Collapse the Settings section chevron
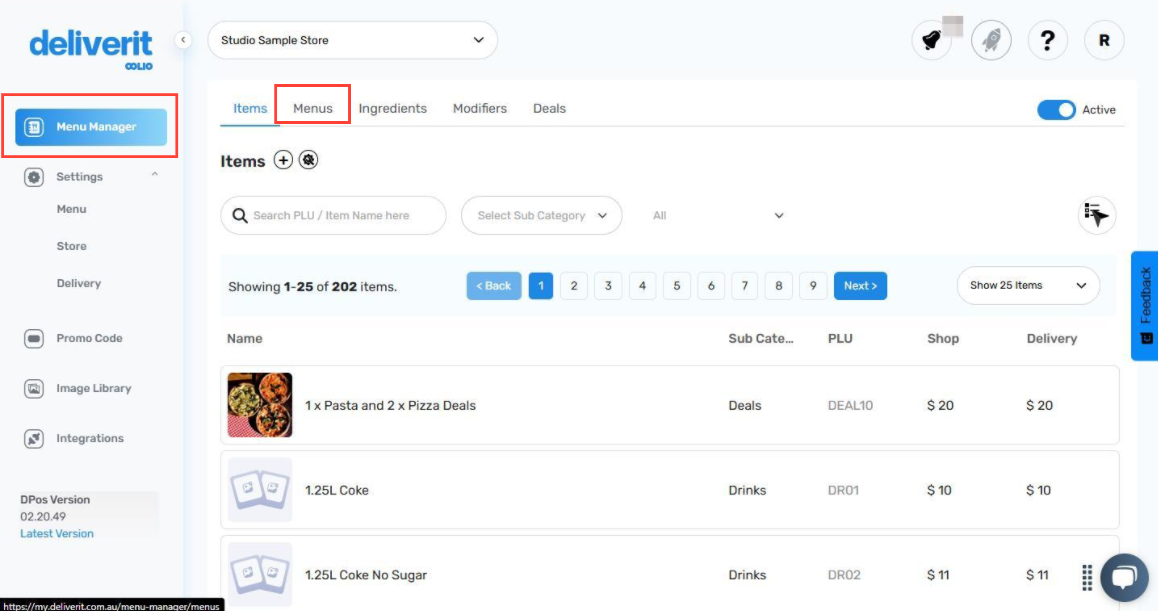The image size is (1158, 611). [x=155, y=172]
